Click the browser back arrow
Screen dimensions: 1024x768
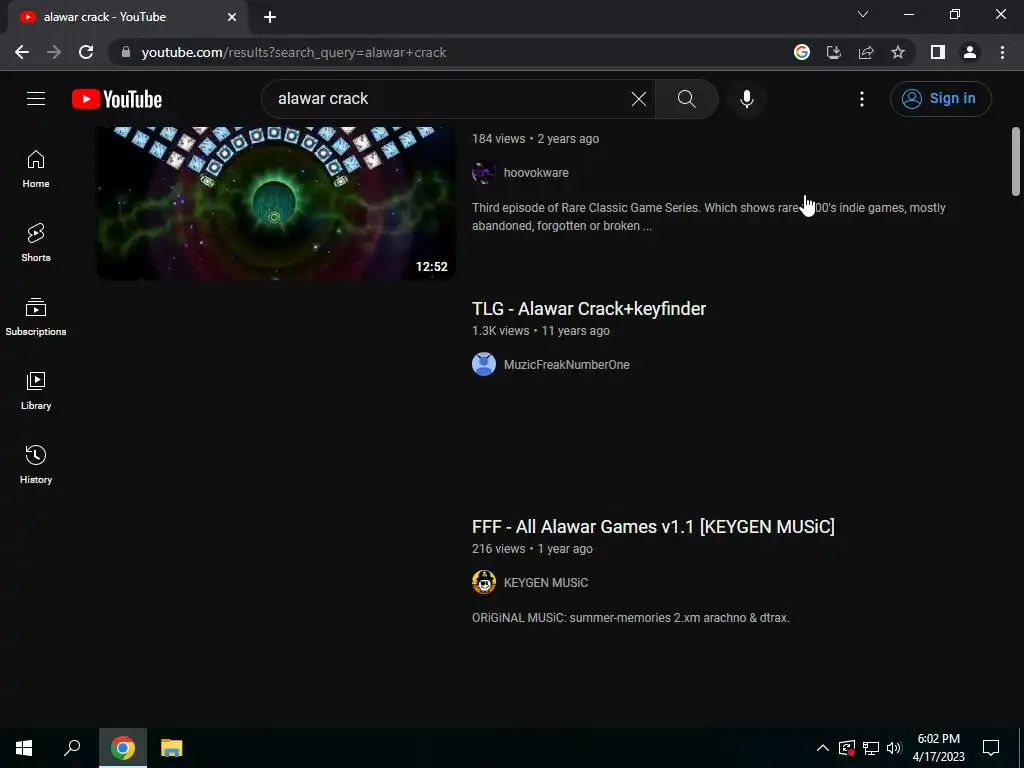coord(22,52)
